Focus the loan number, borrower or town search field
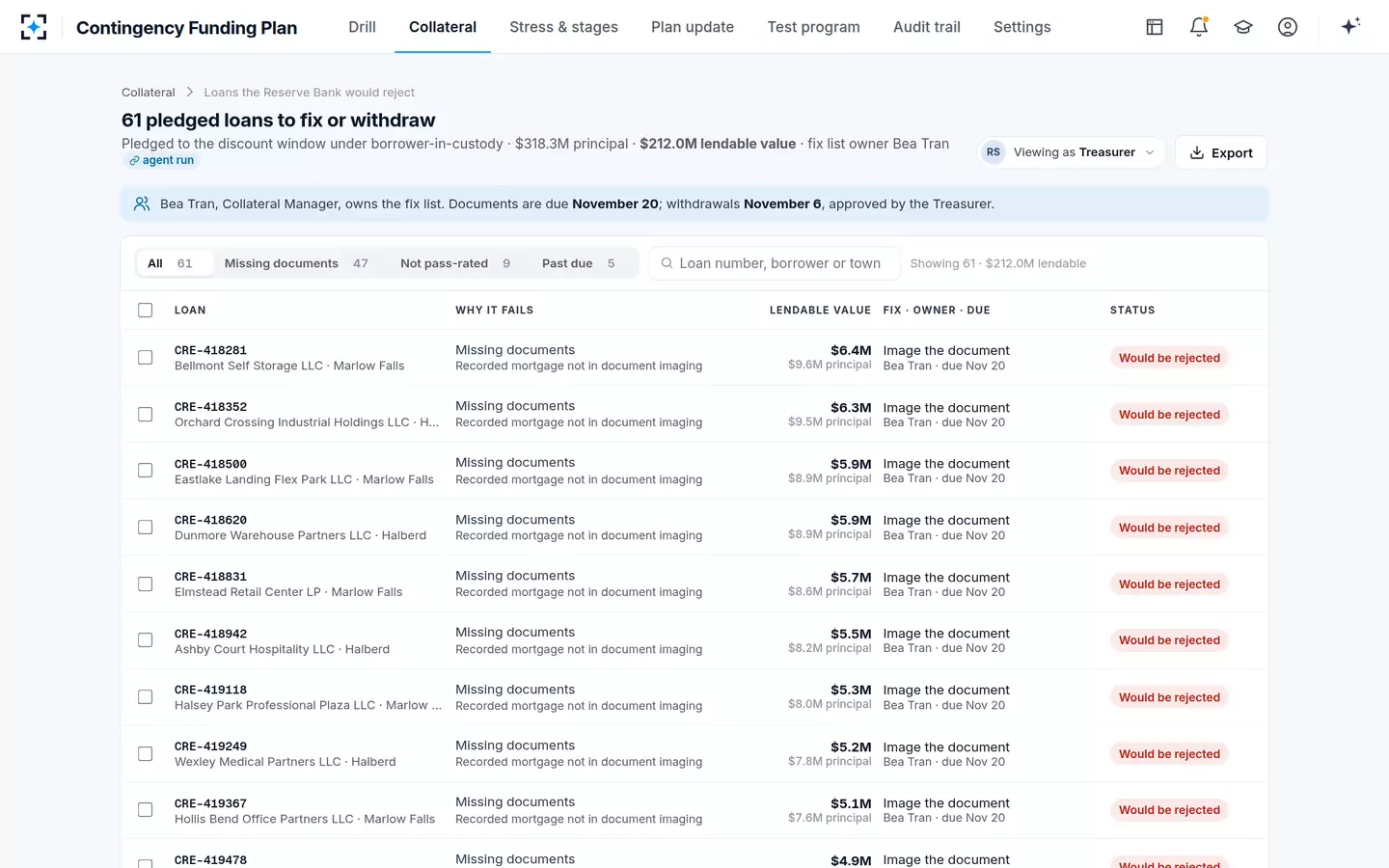 click(775, 263)
